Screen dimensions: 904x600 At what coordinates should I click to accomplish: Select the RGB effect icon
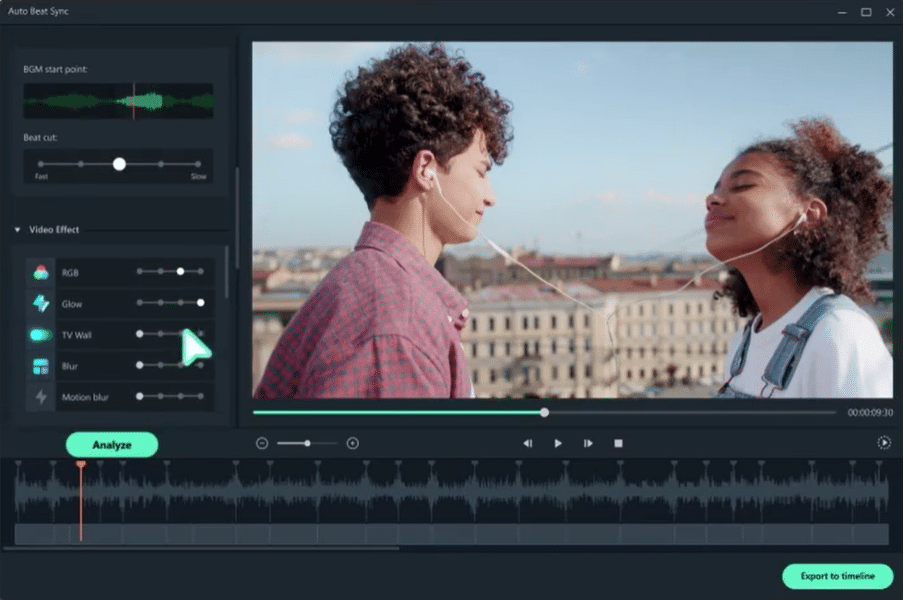pyautogui.click(x=40, y=273)
